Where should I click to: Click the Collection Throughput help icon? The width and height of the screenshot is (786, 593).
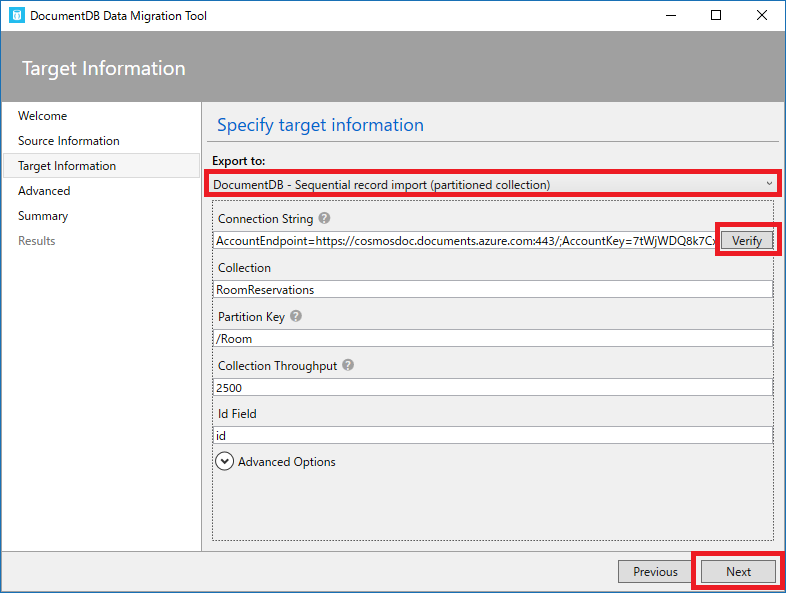pos(348,365)
